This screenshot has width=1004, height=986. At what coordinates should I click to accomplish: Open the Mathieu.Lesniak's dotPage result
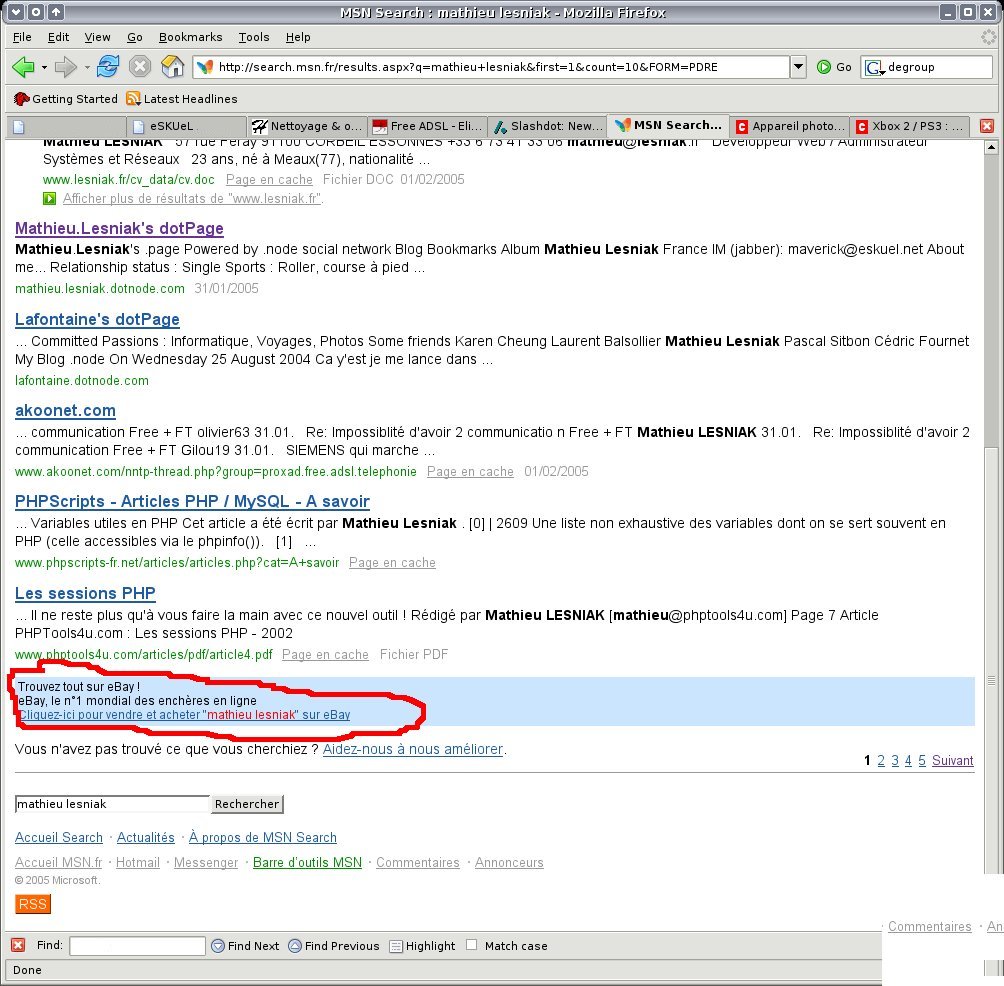(x=119, y=229)
